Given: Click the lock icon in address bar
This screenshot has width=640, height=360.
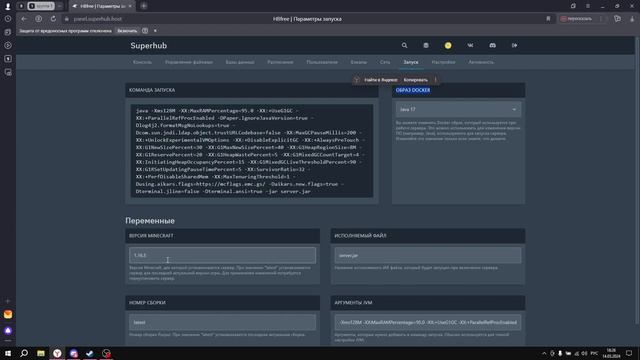Looking at the screenshot, I should tap(67, 19).
